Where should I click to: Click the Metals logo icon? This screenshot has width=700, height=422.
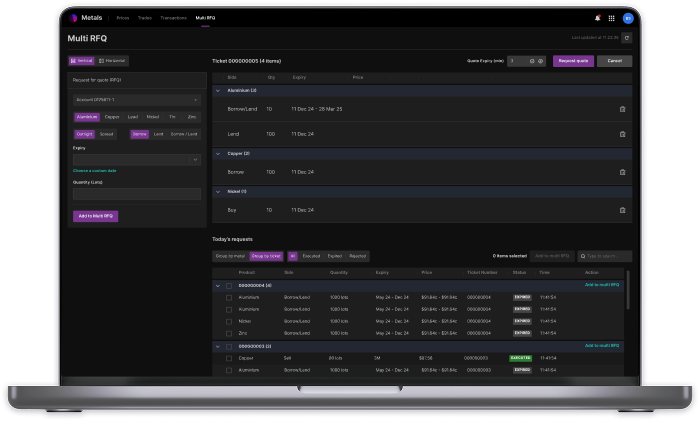click(73, 18)
